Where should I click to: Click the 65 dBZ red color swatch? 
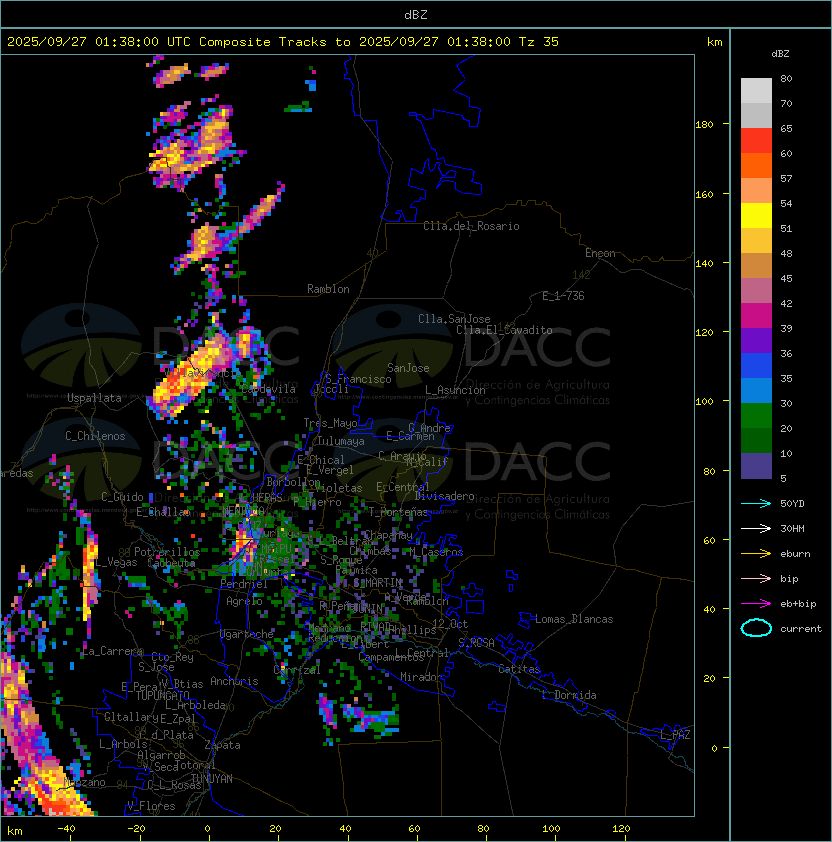coord(756,141)
